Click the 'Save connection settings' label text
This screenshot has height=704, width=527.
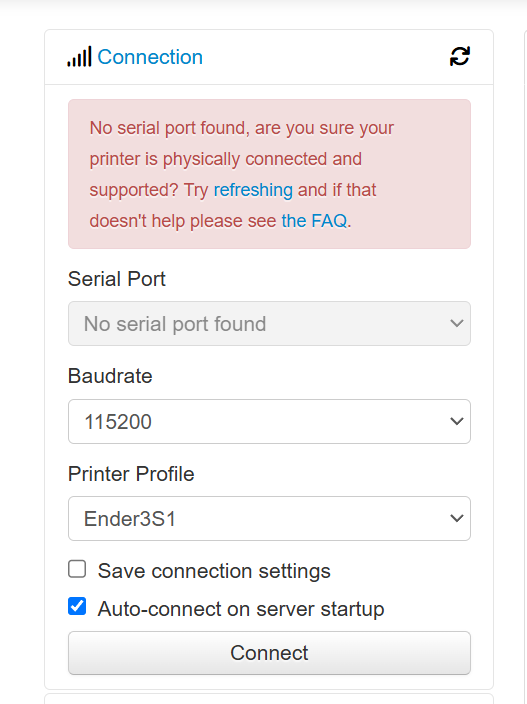coord(214,571)
